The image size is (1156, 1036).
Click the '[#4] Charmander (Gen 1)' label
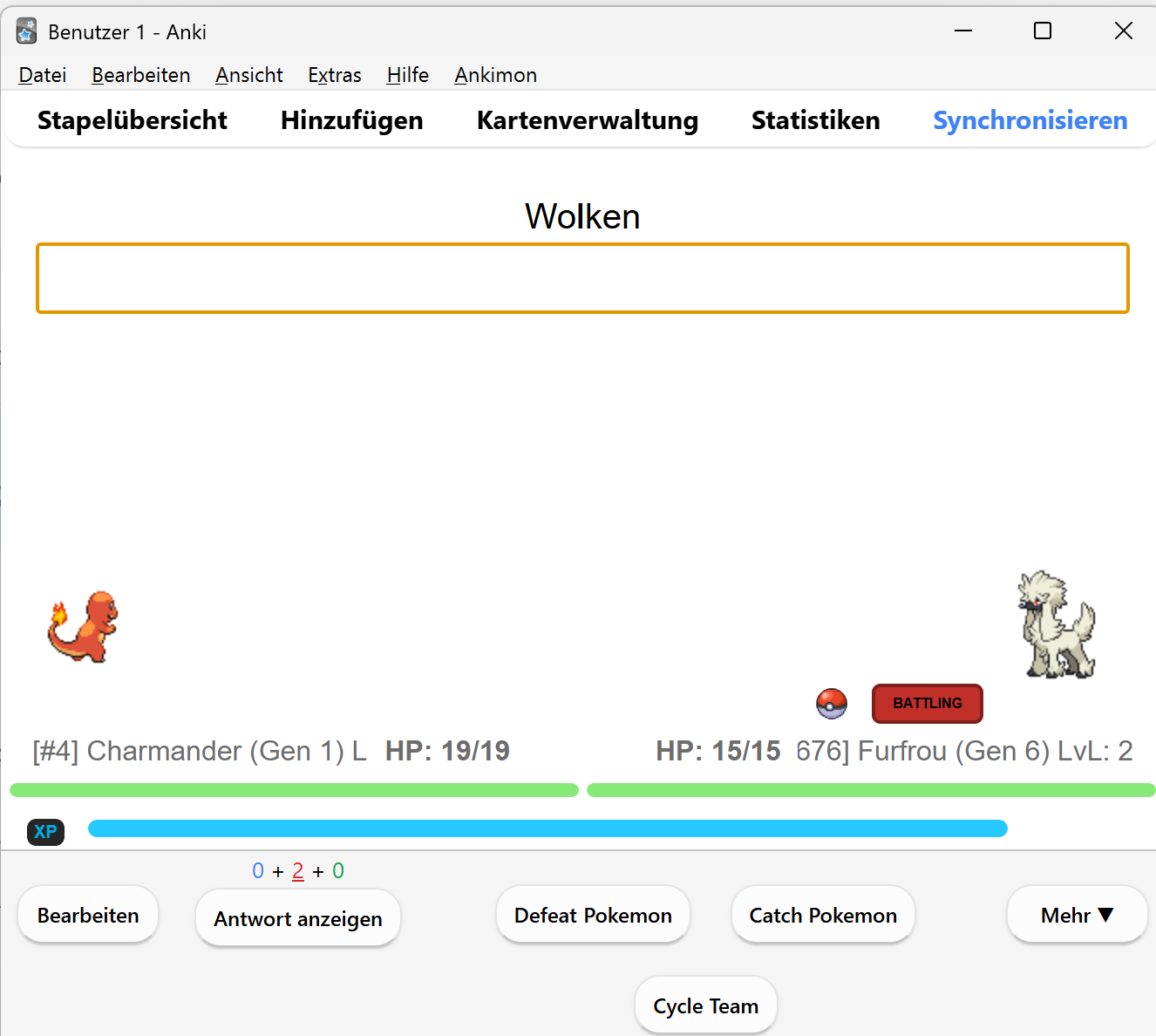click(188, 751)
